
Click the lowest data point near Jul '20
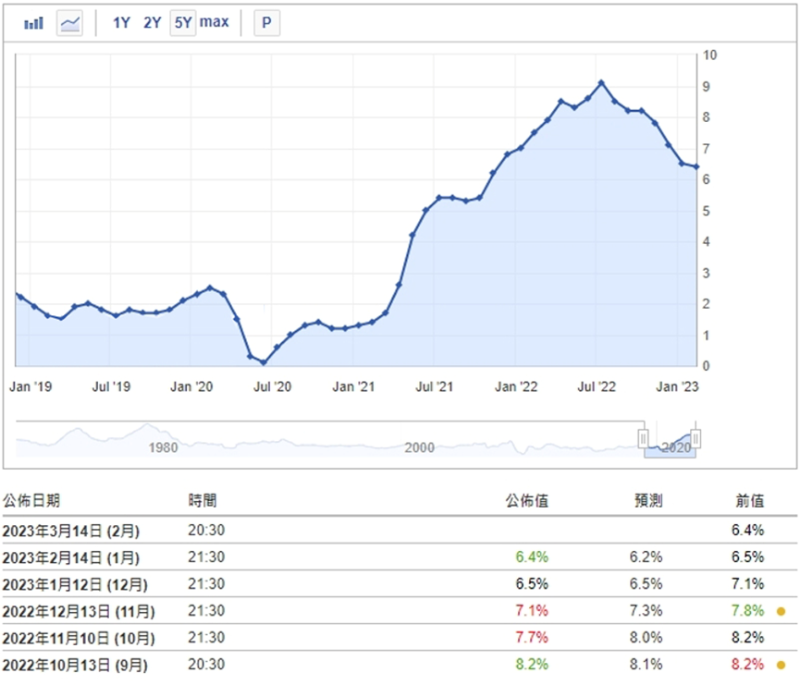263,362
